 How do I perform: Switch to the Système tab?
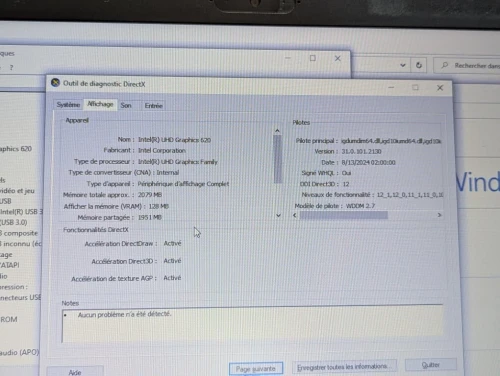click(x=68, y=105)
